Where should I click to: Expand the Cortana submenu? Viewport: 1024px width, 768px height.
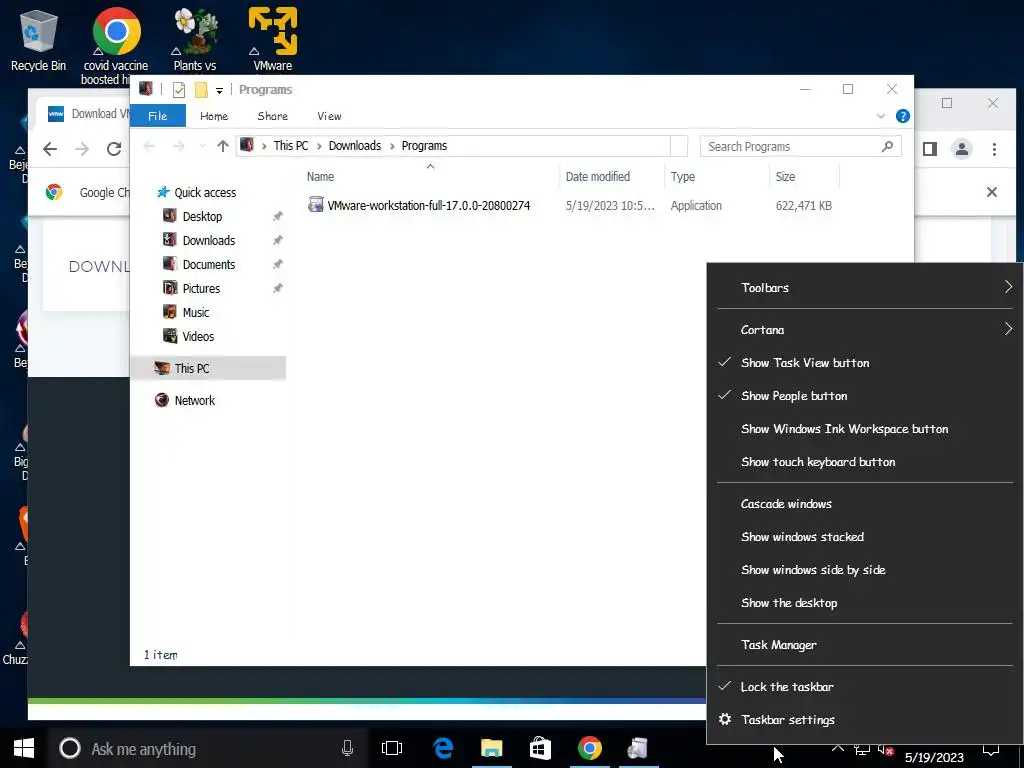click(x=865, y=330)
